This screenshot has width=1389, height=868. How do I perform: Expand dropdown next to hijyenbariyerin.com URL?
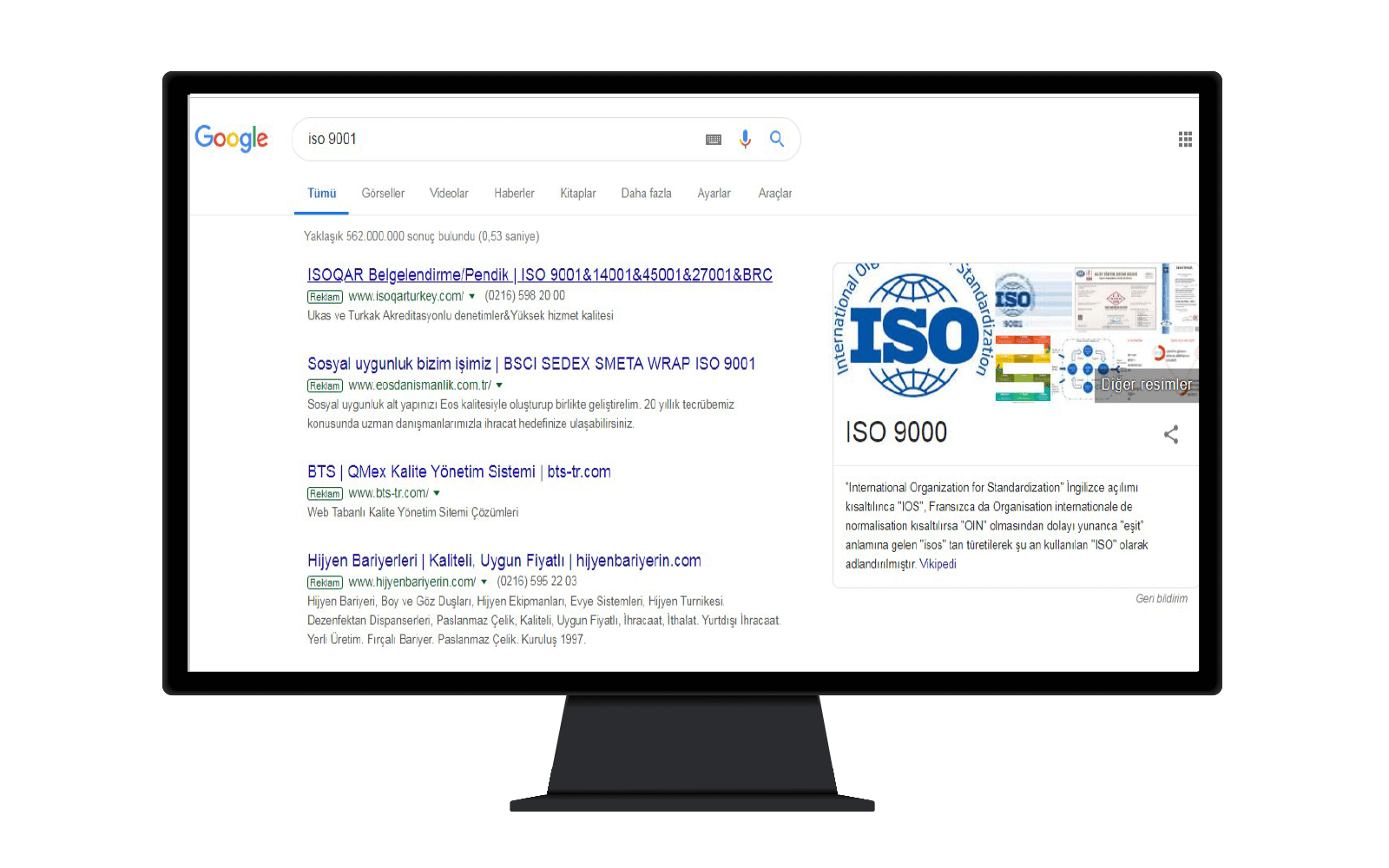click(484, 582)
